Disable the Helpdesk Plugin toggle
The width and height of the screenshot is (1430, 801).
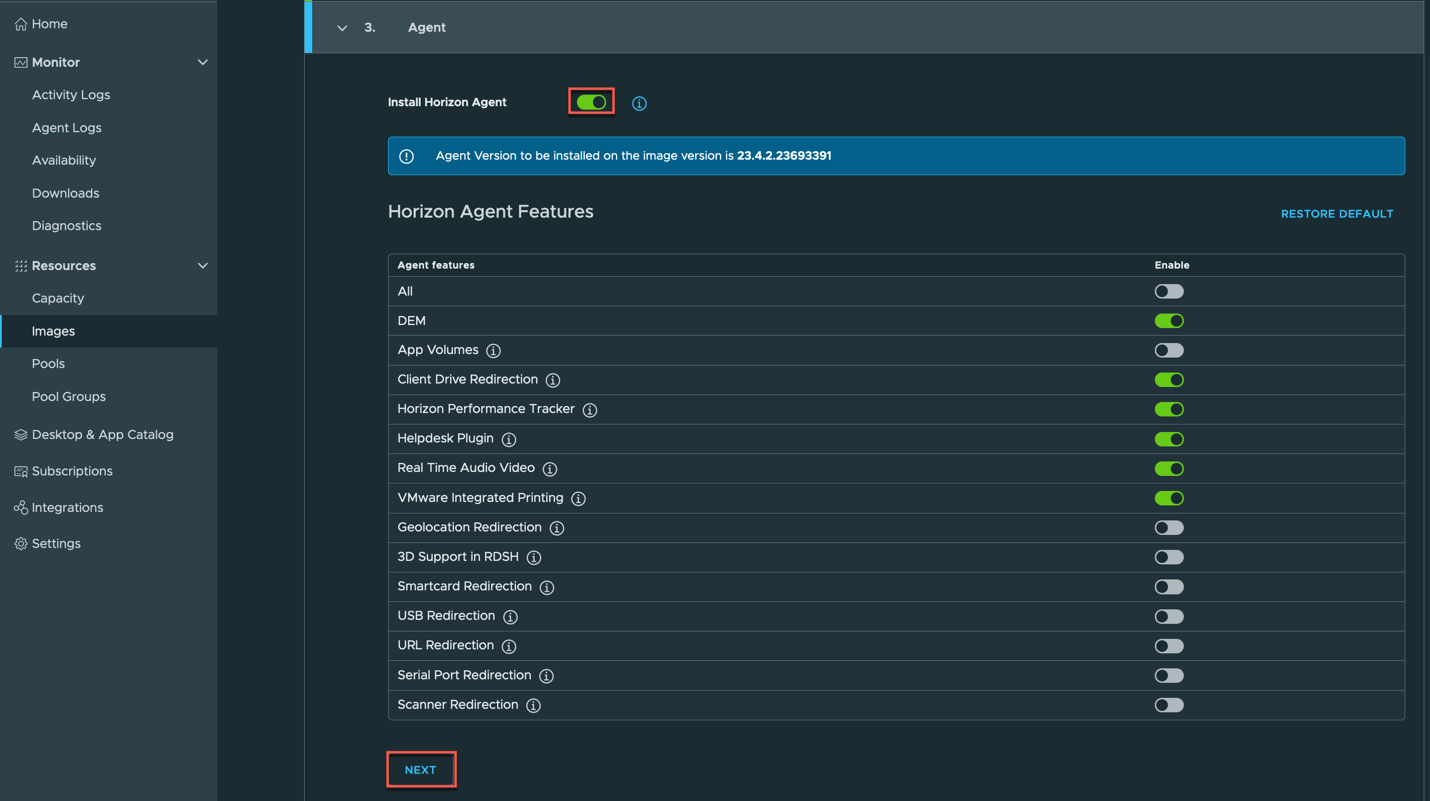pyautogui.click(x=1169, y=439)
